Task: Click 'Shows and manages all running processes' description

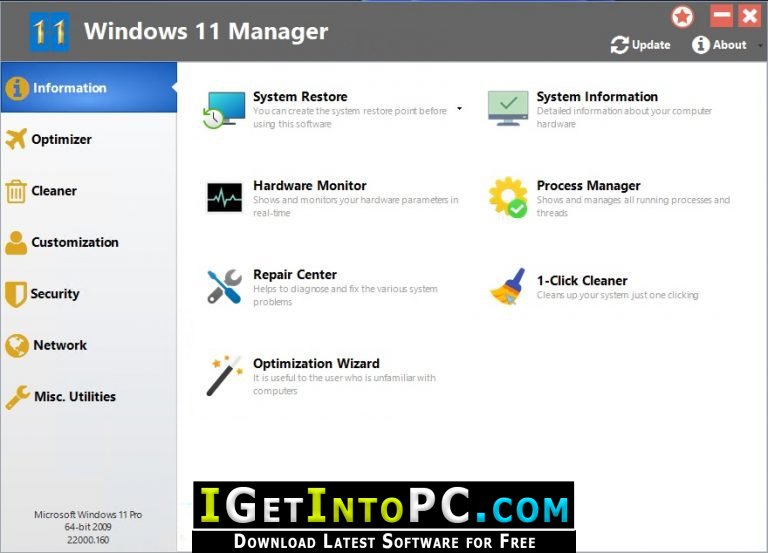Action: [633, 206]
